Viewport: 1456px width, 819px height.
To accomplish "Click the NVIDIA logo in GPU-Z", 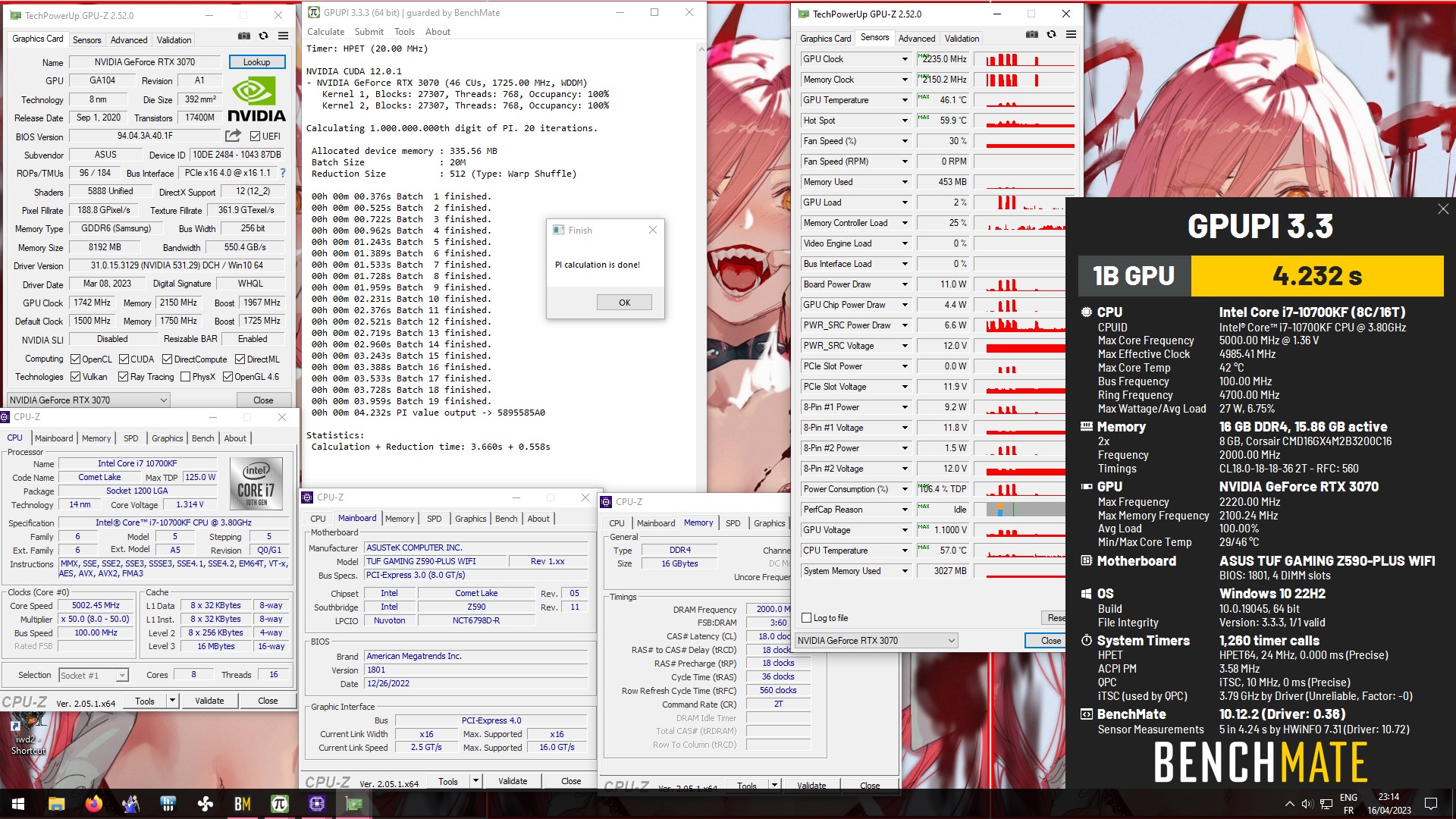I will 256,101.
